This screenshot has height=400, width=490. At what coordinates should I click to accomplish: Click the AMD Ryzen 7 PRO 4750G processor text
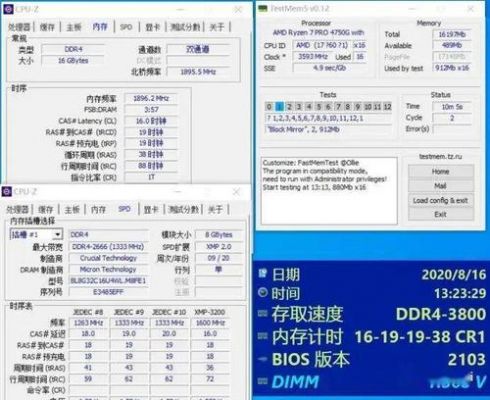[318, 33]
